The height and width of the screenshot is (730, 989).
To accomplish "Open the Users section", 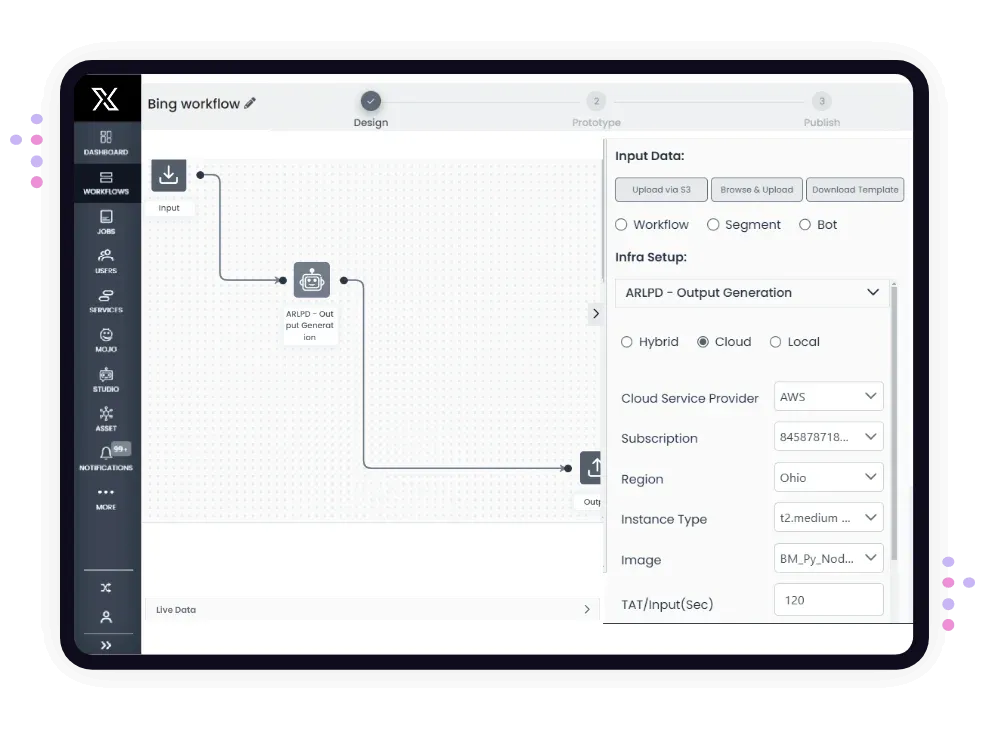I will click(x=106, y=261).
